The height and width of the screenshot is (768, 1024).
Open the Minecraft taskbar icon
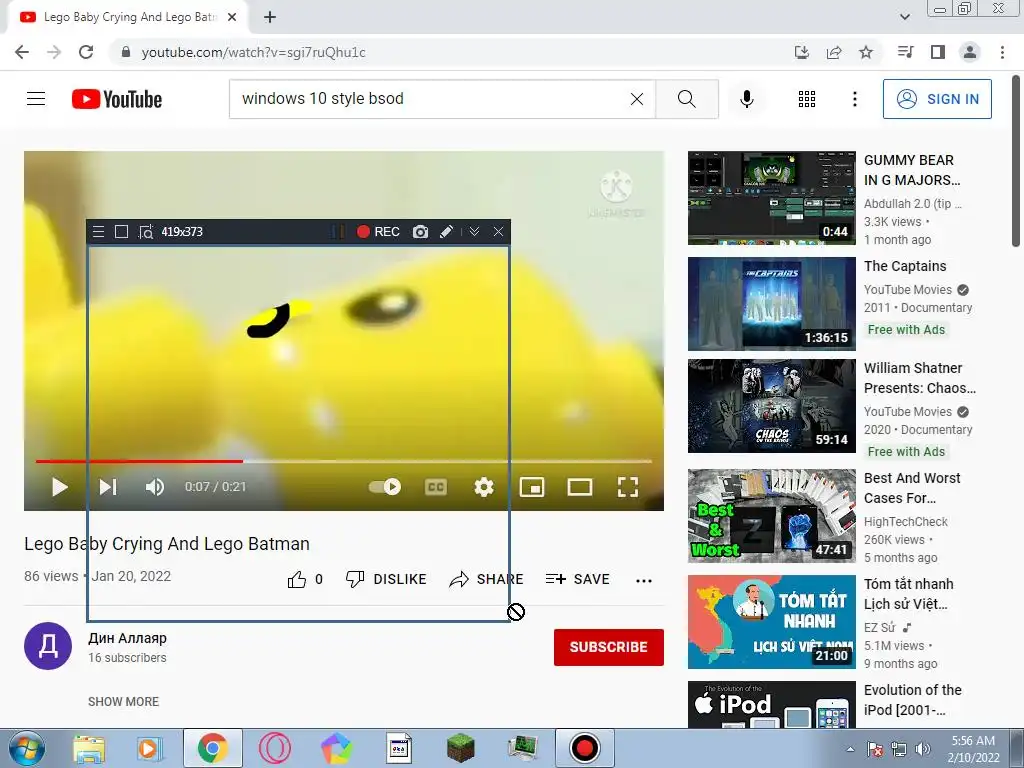[460, 748]
